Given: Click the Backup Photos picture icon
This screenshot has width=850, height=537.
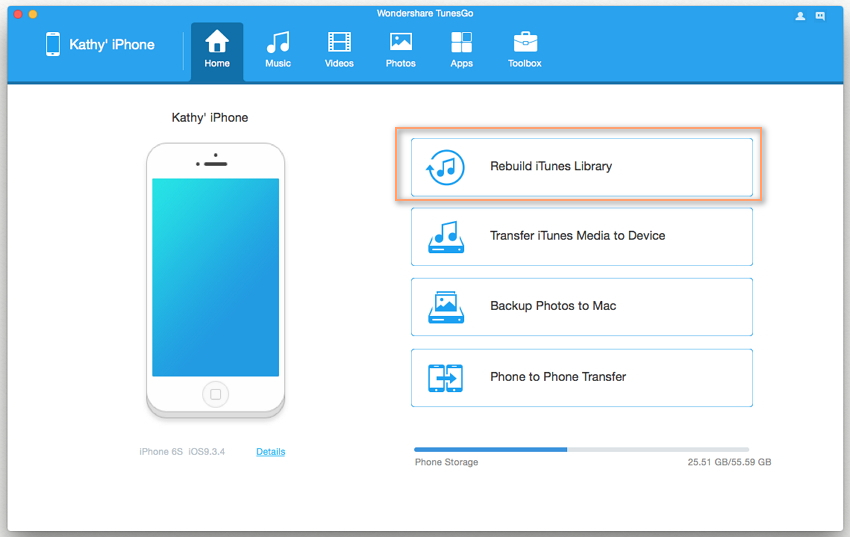Looking at the screenshot, I should [x=445, y=307].
